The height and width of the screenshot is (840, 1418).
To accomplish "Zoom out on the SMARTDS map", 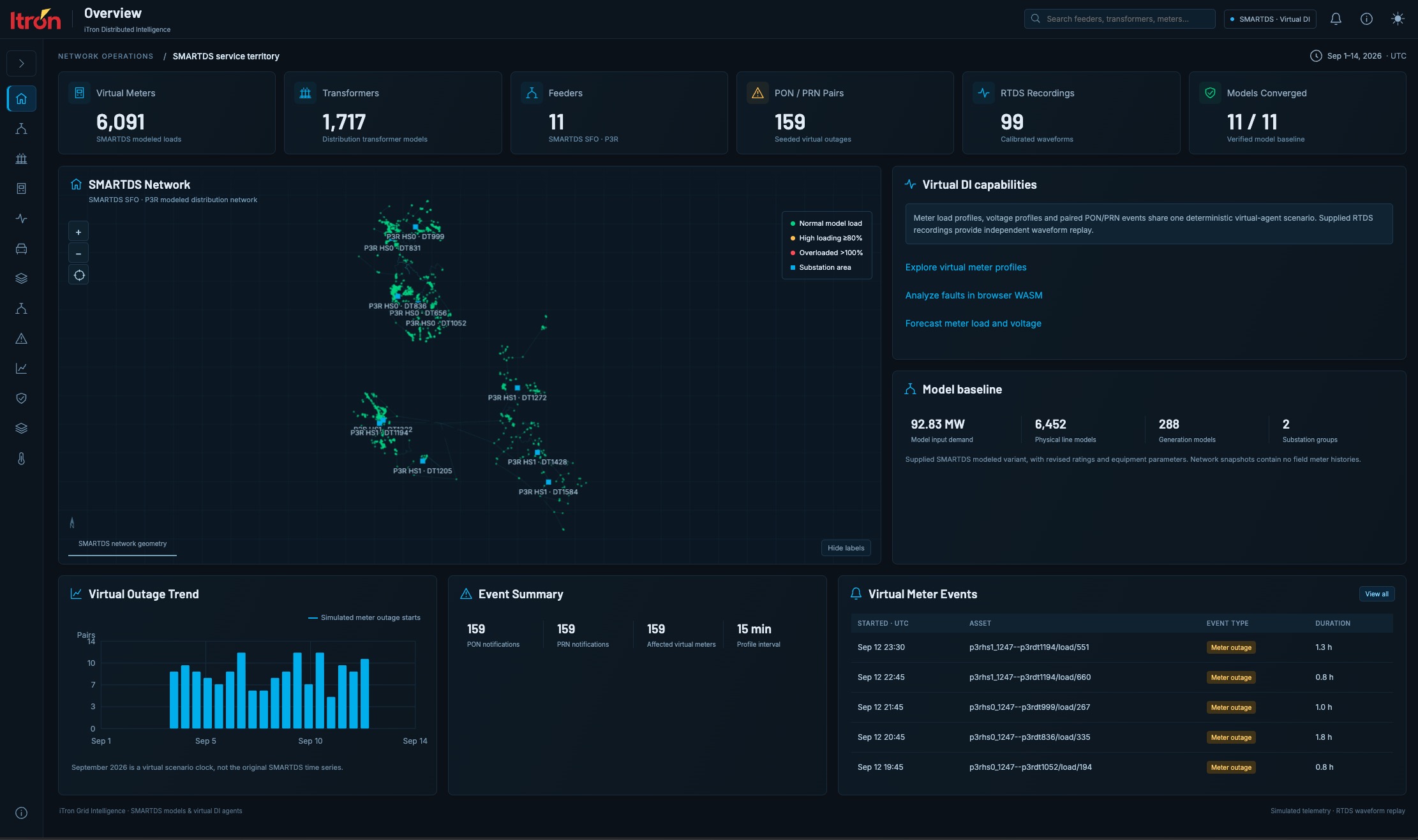I will point(78,253).
